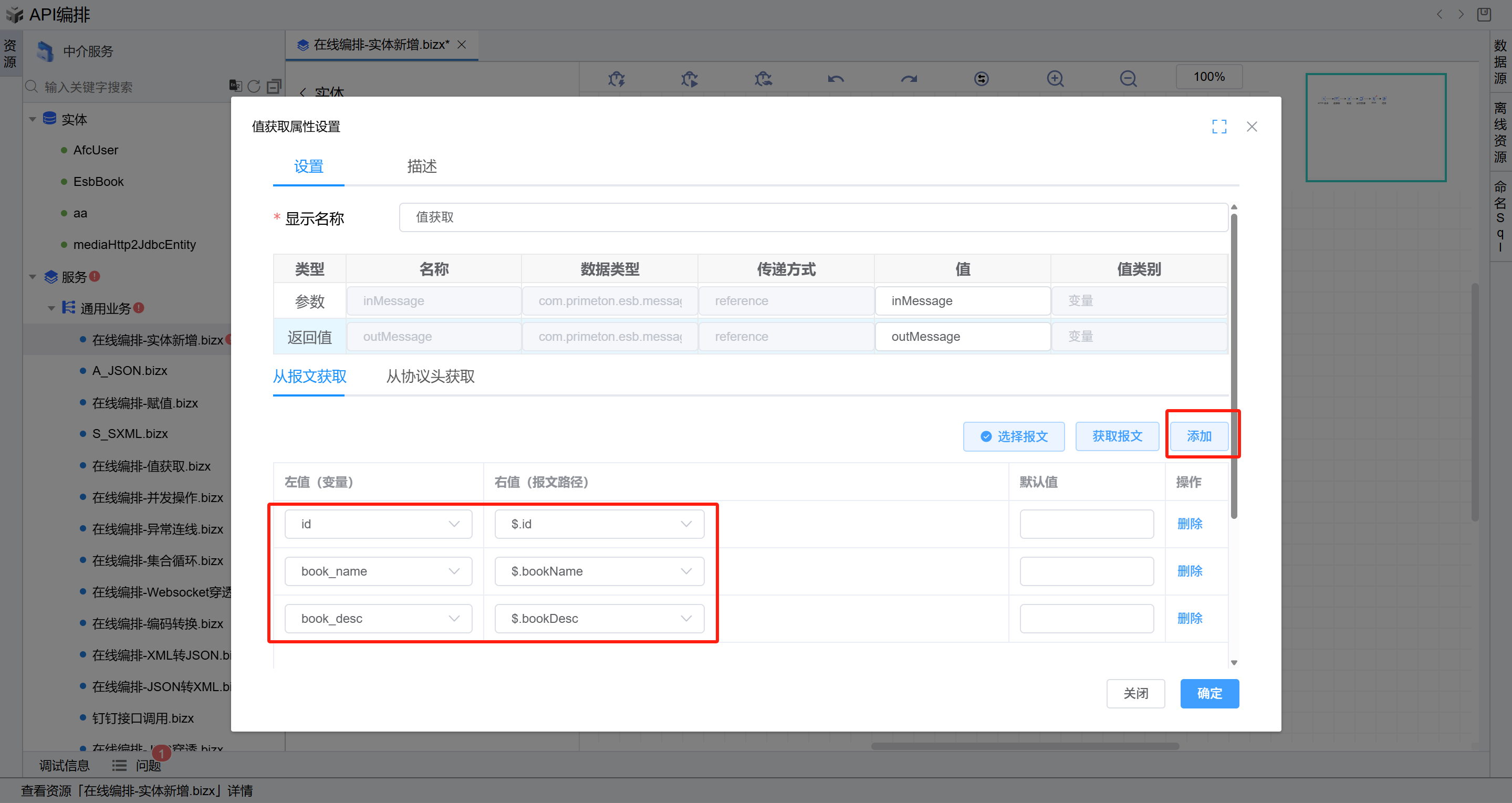Image resolution: width=1512 pixels, height=803 pixels.
Task: Click the undo arrow toolbar icon
Action: tap(835, 79)
